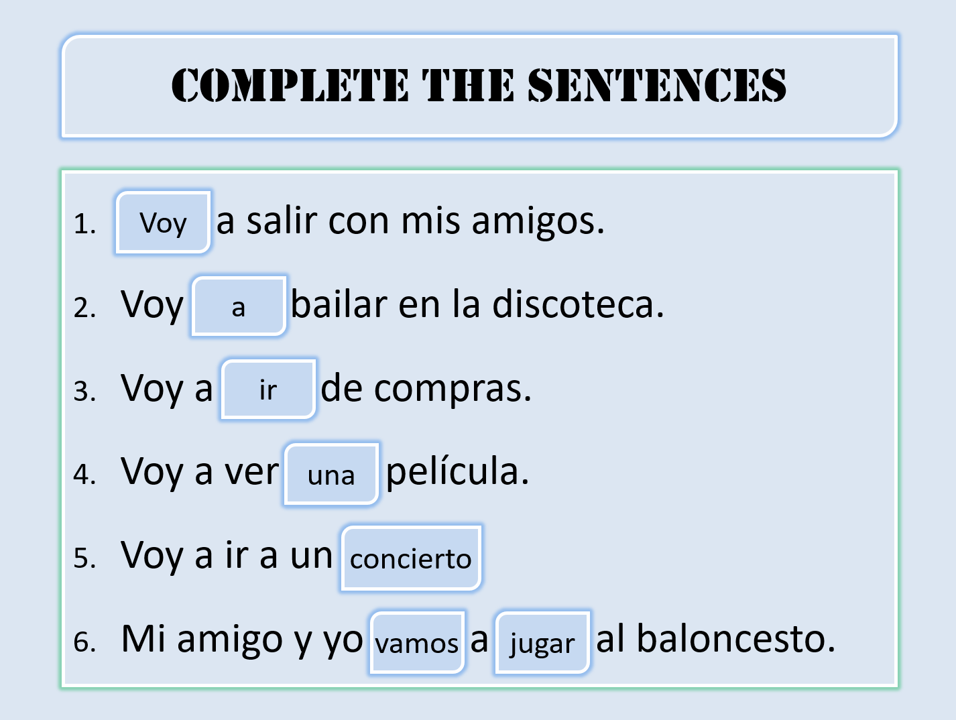Viewport: 956px width, 720px height.
Task: Click the text 'Voy a ver' in sentence 4
Action: (200, 472)
